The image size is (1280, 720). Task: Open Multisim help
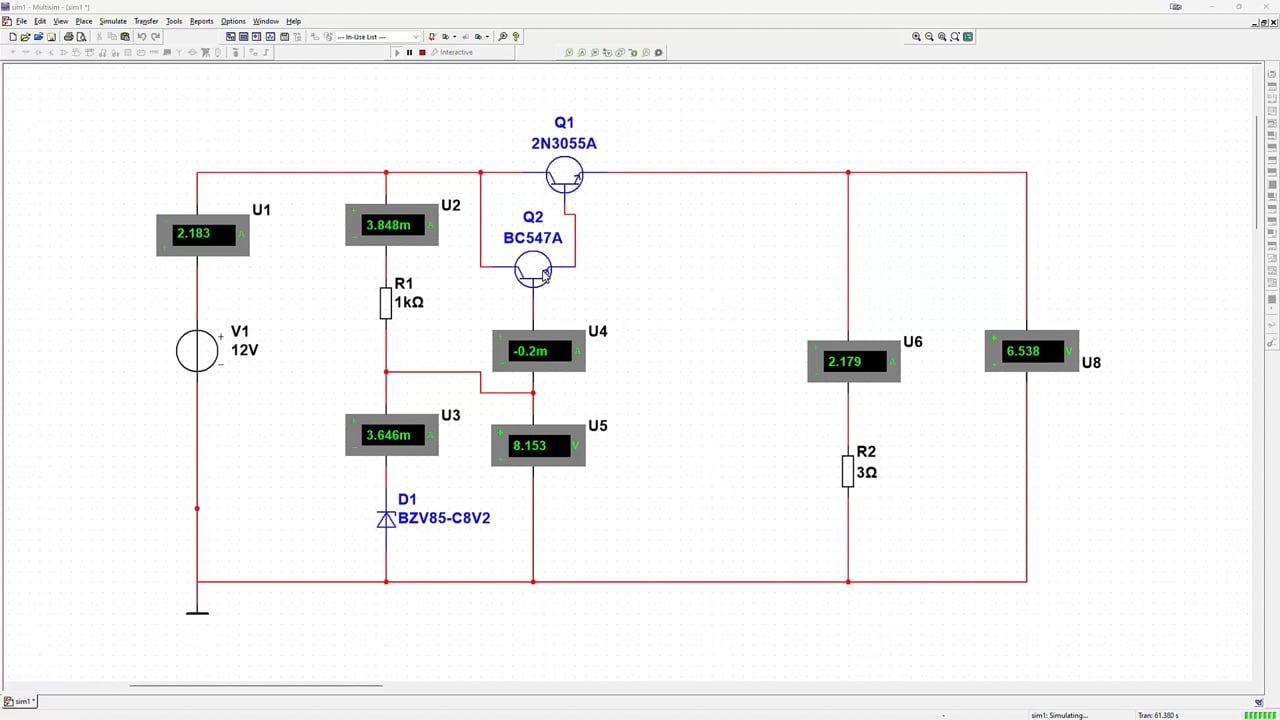coord(516,37)
